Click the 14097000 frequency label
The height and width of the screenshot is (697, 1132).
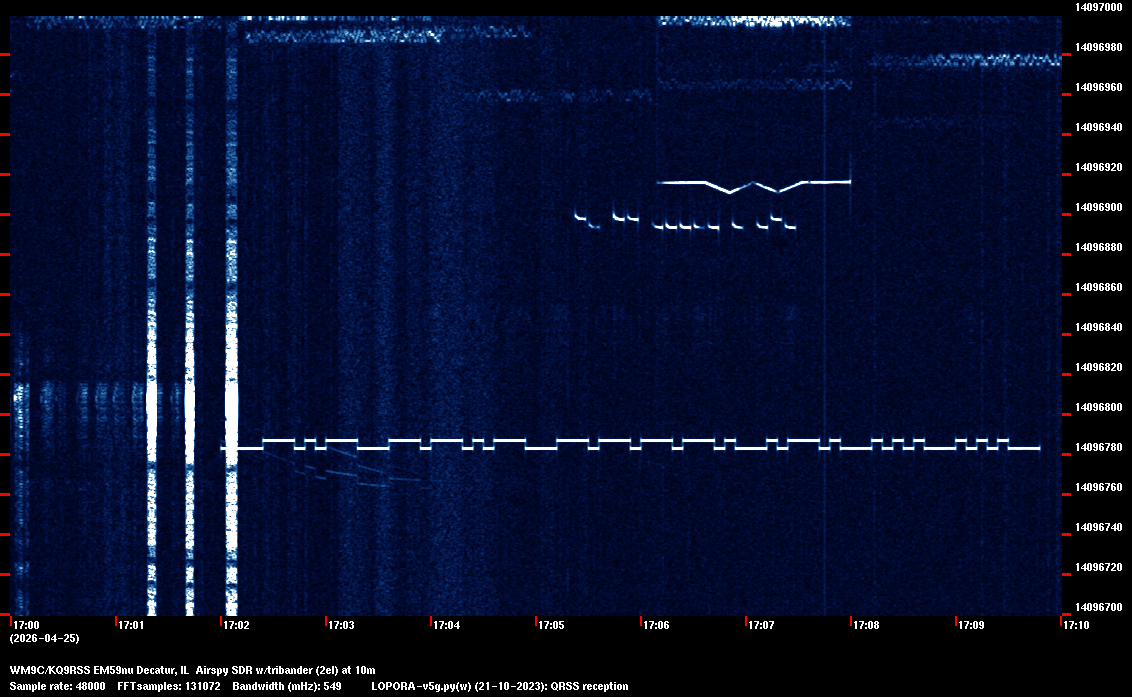[1098, 7]
